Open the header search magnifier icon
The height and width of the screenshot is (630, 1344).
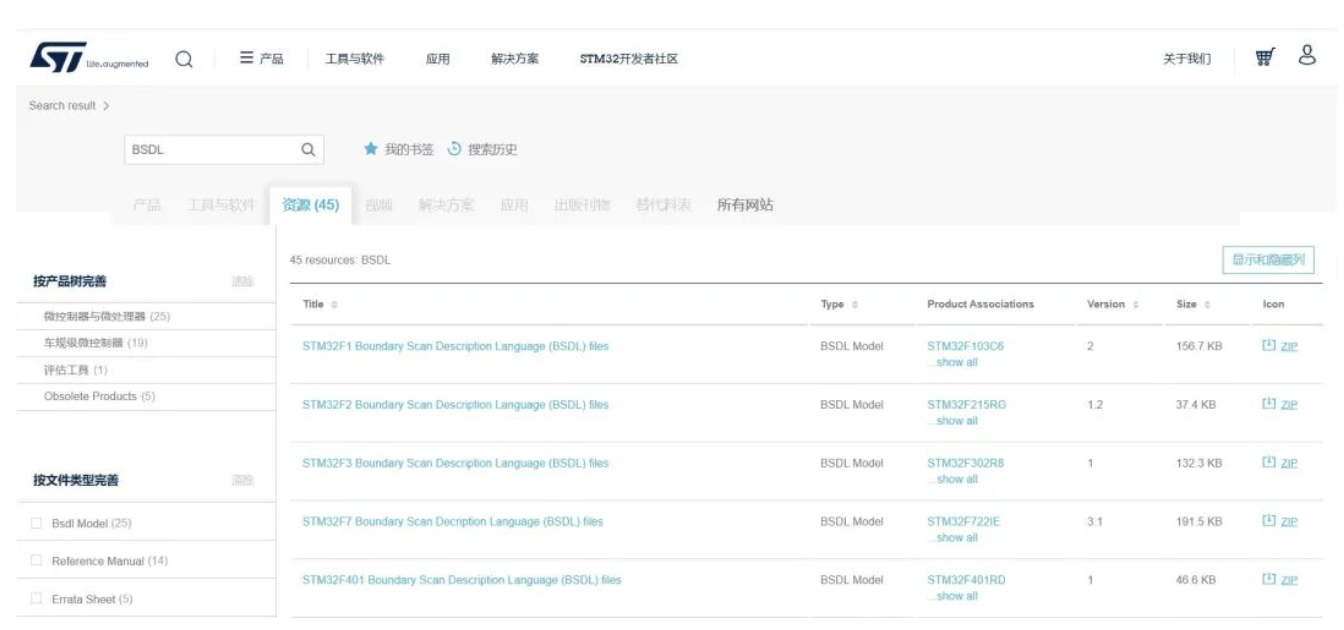pos(184,58)
